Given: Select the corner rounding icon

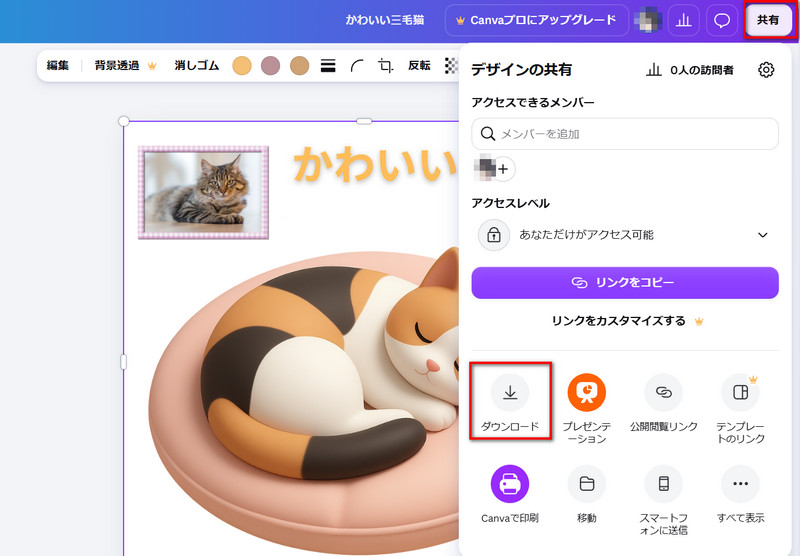Looking at the screenshot, I should [357, 66].
